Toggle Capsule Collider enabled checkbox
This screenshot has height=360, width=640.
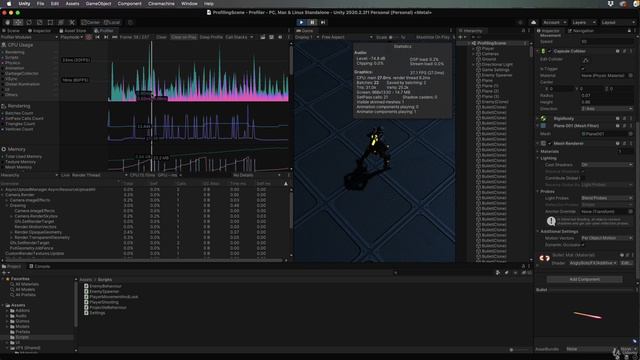click(x=550, y=51)
